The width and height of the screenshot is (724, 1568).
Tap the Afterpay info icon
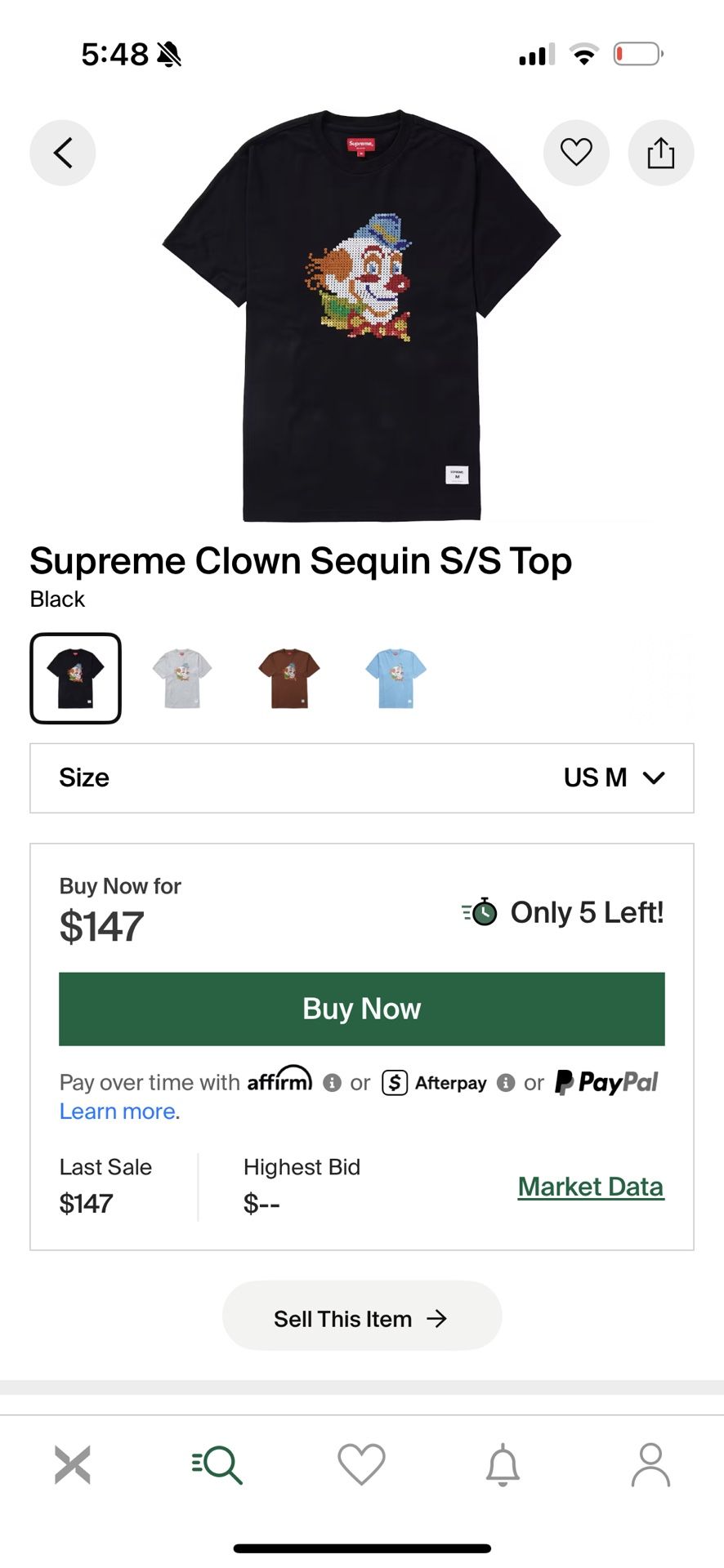506,1083
